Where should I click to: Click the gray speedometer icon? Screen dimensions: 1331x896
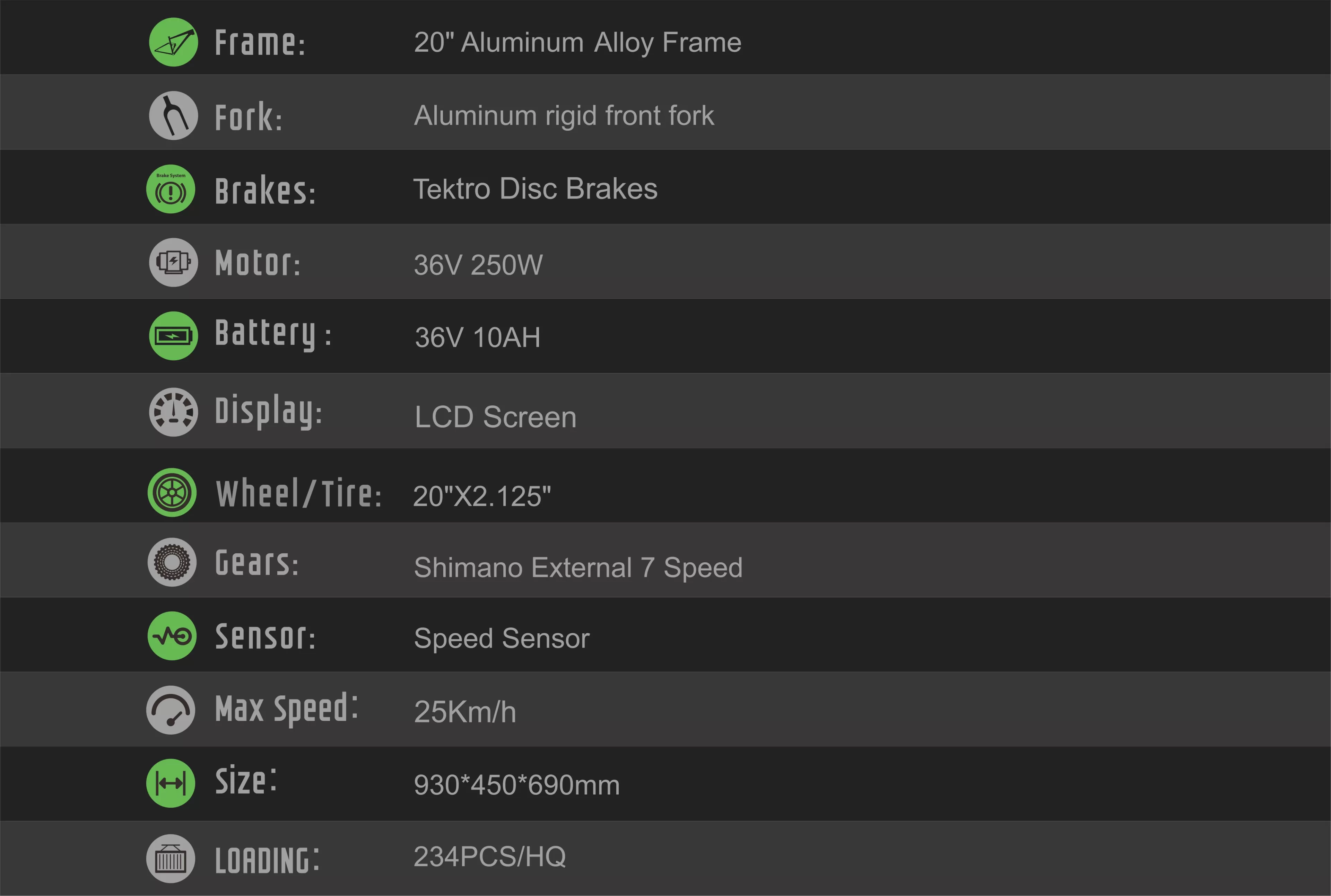tap(171, 710)
